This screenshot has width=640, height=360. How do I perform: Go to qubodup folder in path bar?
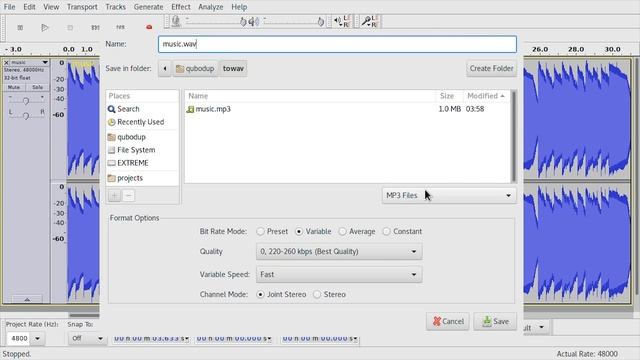(195, 69)
